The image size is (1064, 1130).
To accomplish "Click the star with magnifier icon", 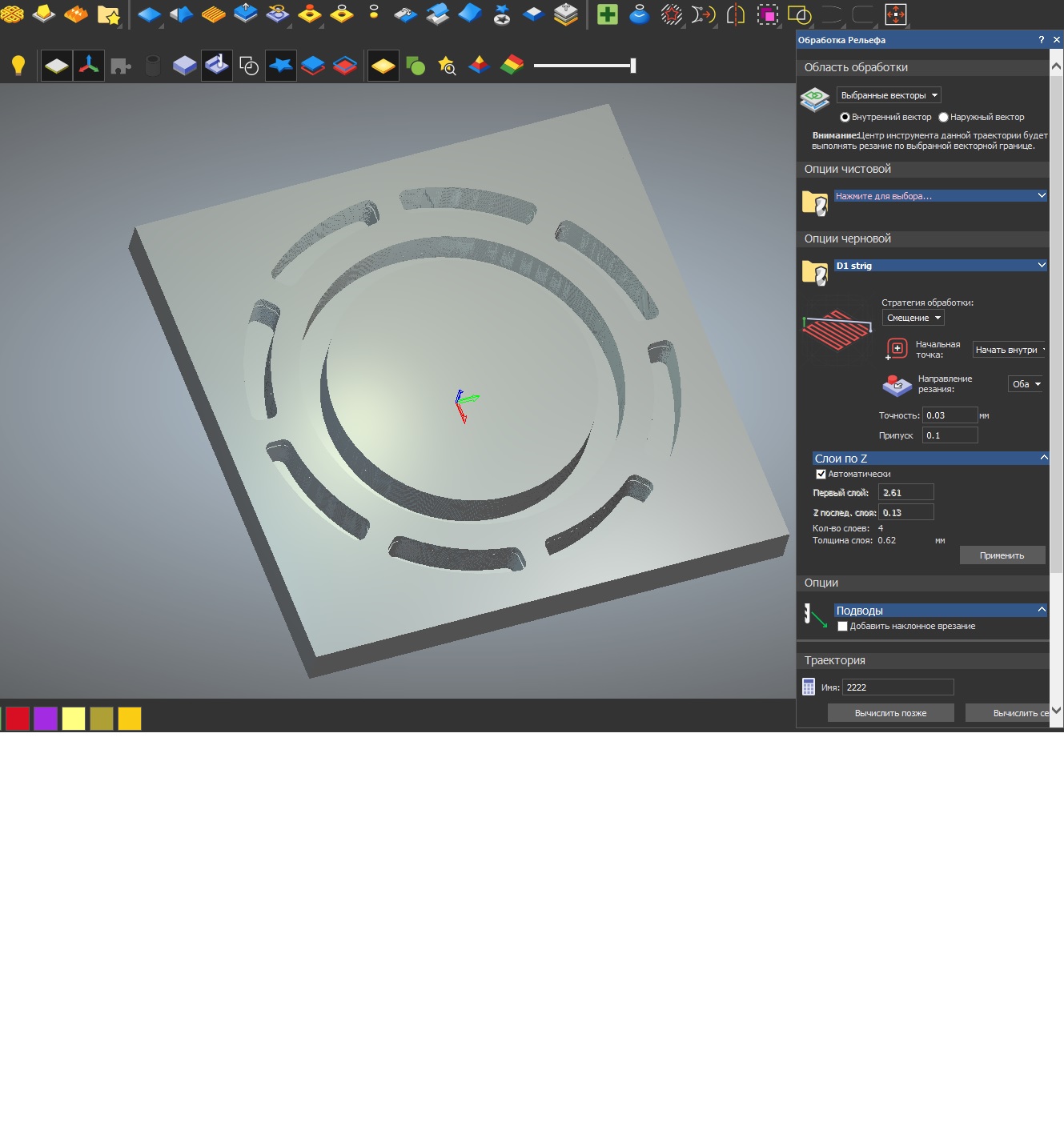I will click(448, 66).
